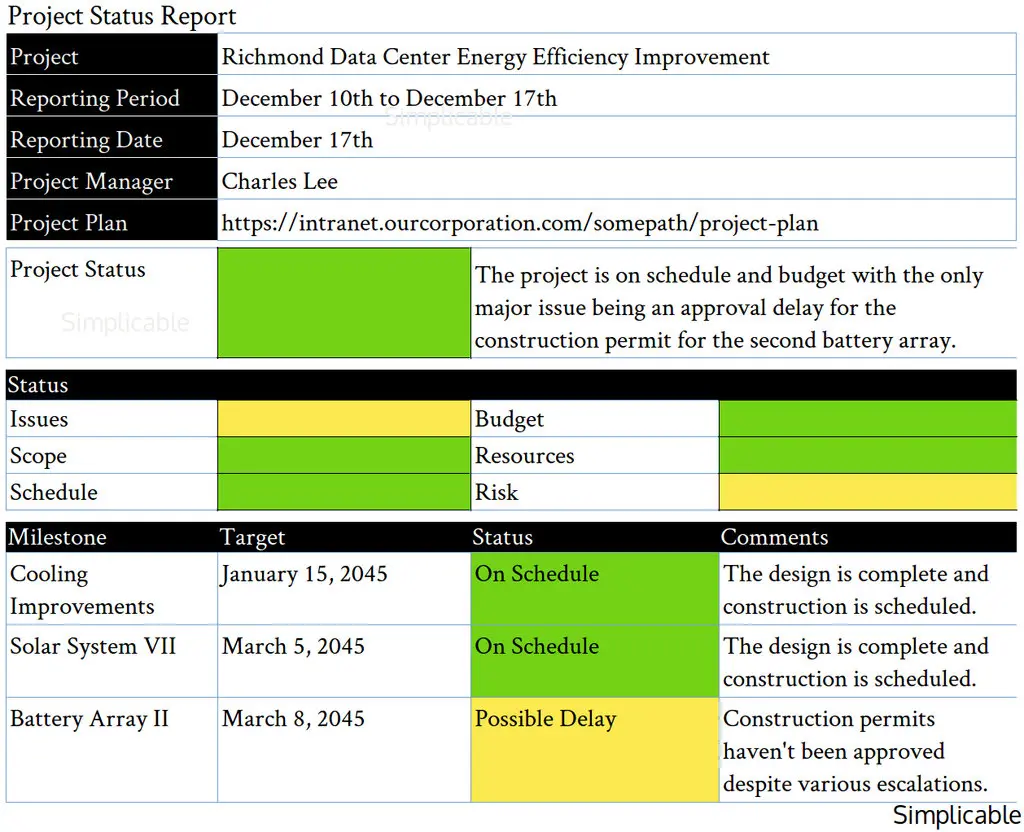The image size is (1024, 832).
Task: Select the "January 15, 2045" target date
Action: tap(304, 574)
